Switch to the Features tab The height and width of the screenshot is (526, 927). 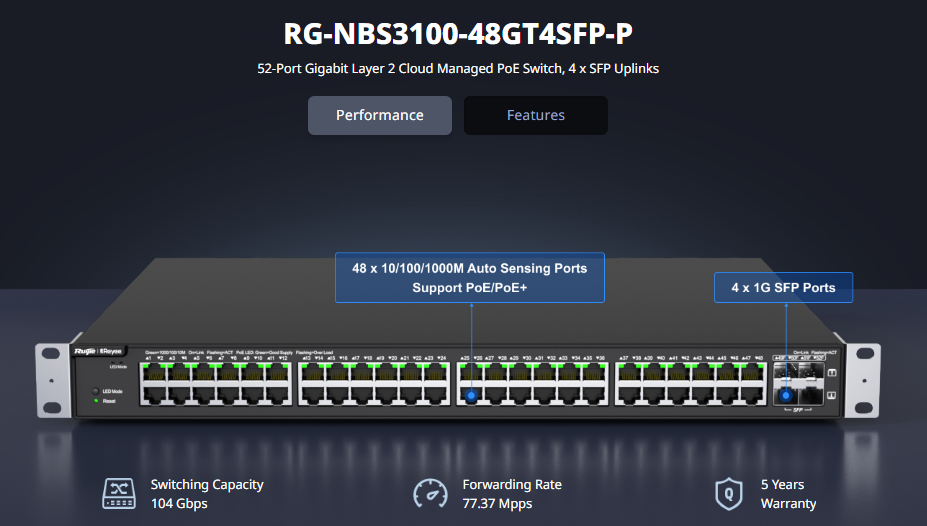pos(536,115)
